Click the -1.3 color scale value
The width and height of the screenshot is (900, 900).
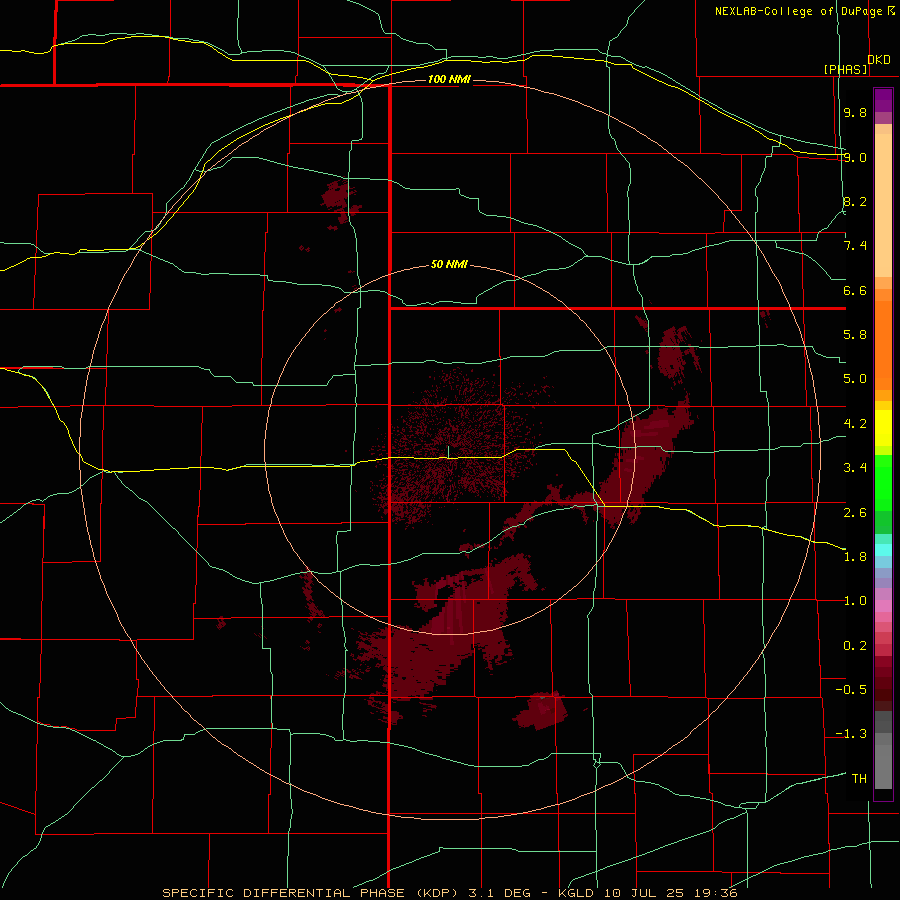851,734
